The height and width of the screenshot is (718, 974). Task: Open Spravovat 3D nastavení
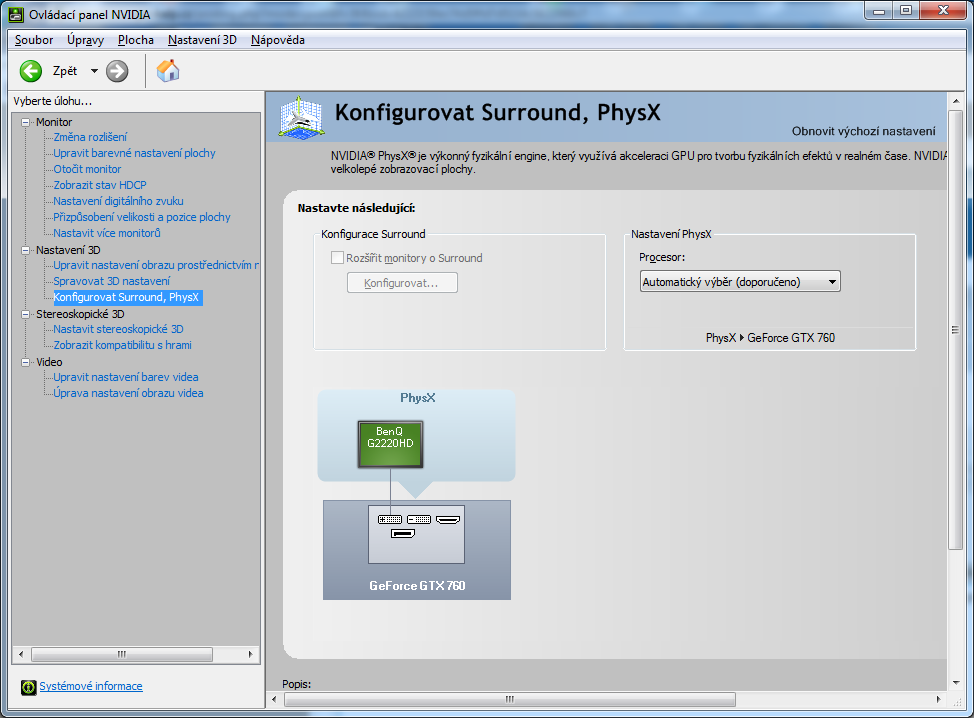pos(111,281)
